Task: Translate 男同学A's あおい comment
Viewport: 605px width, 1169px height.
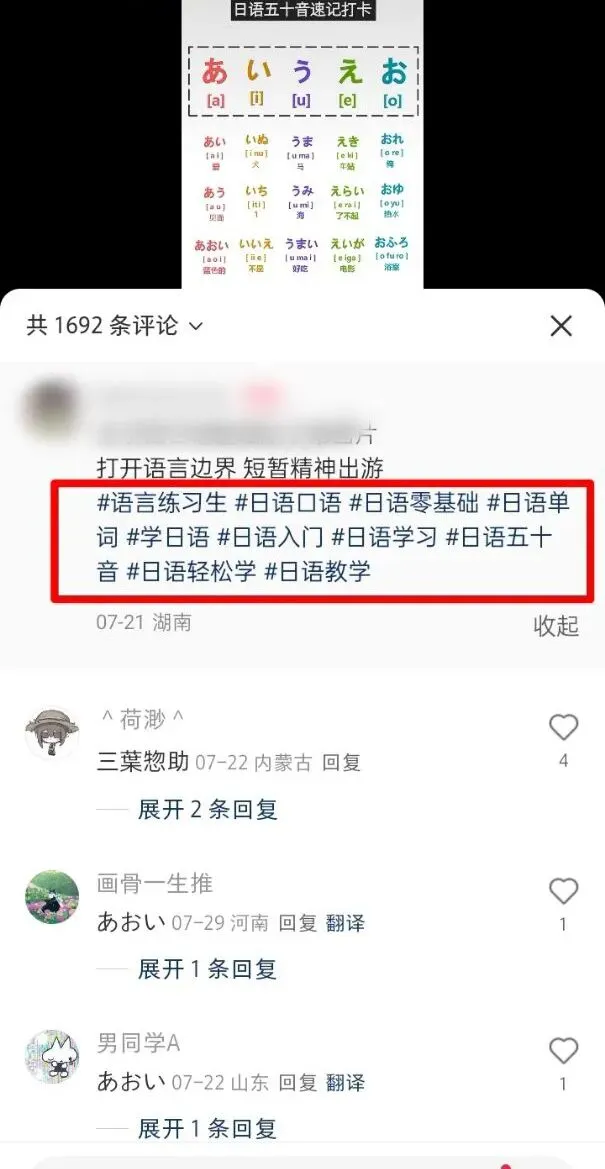Action: (x=345, y=1083)
